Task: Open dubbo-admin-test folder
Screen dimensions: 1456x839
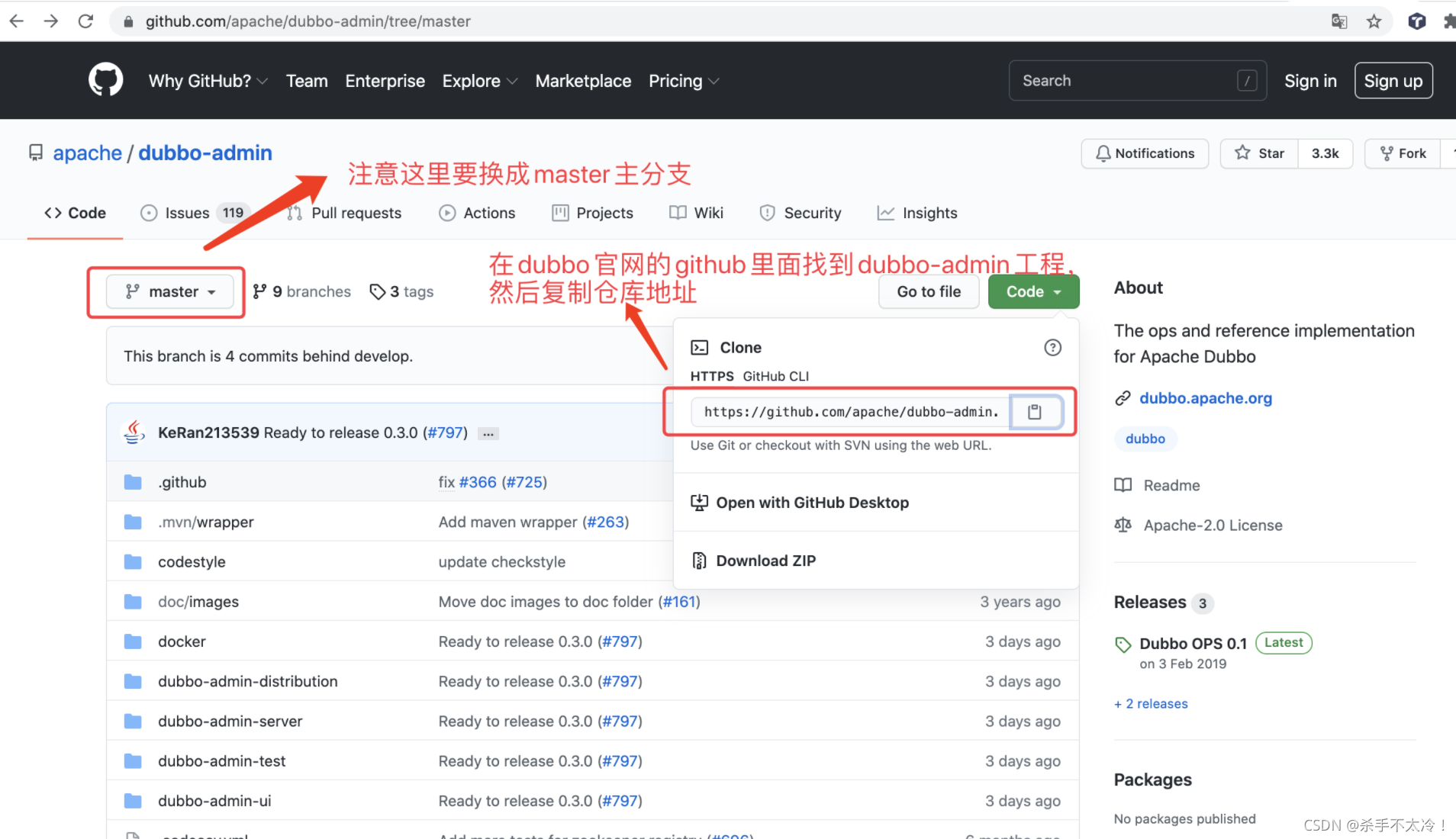Action: coord(222,760)
